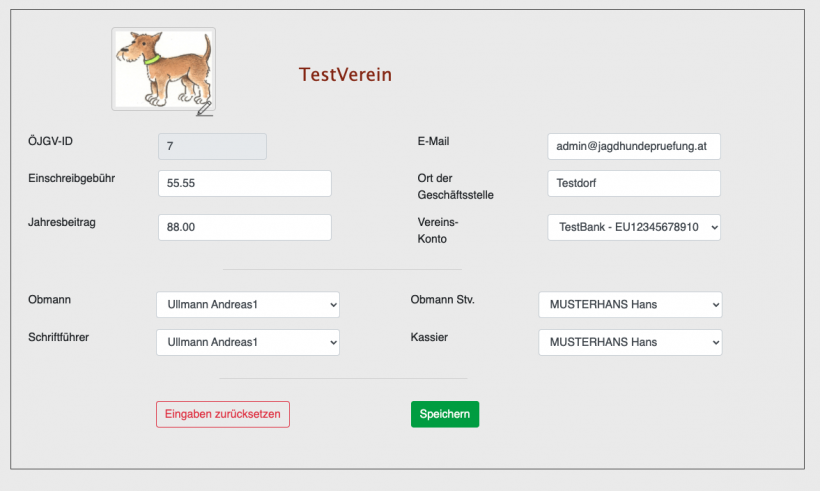The width and height of the screenshot is (820, 491).
Task: Click into the Jahresbeitrag field showing 88.00
Action: click(244, 227)
